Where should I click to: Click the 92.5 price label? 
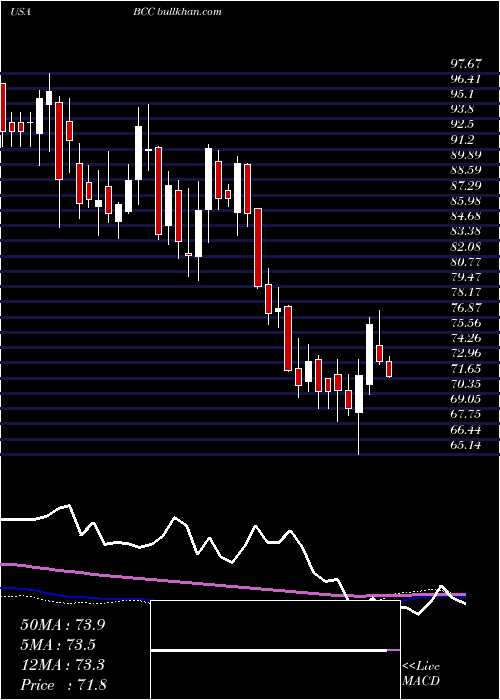click(462, 125)
